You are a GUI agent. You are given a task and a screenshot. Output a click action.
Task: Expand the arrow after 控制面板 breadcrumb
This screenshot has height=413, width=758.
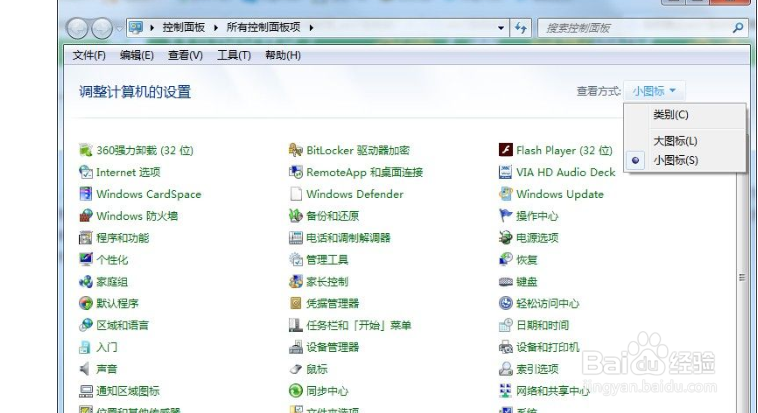point(216,28)
